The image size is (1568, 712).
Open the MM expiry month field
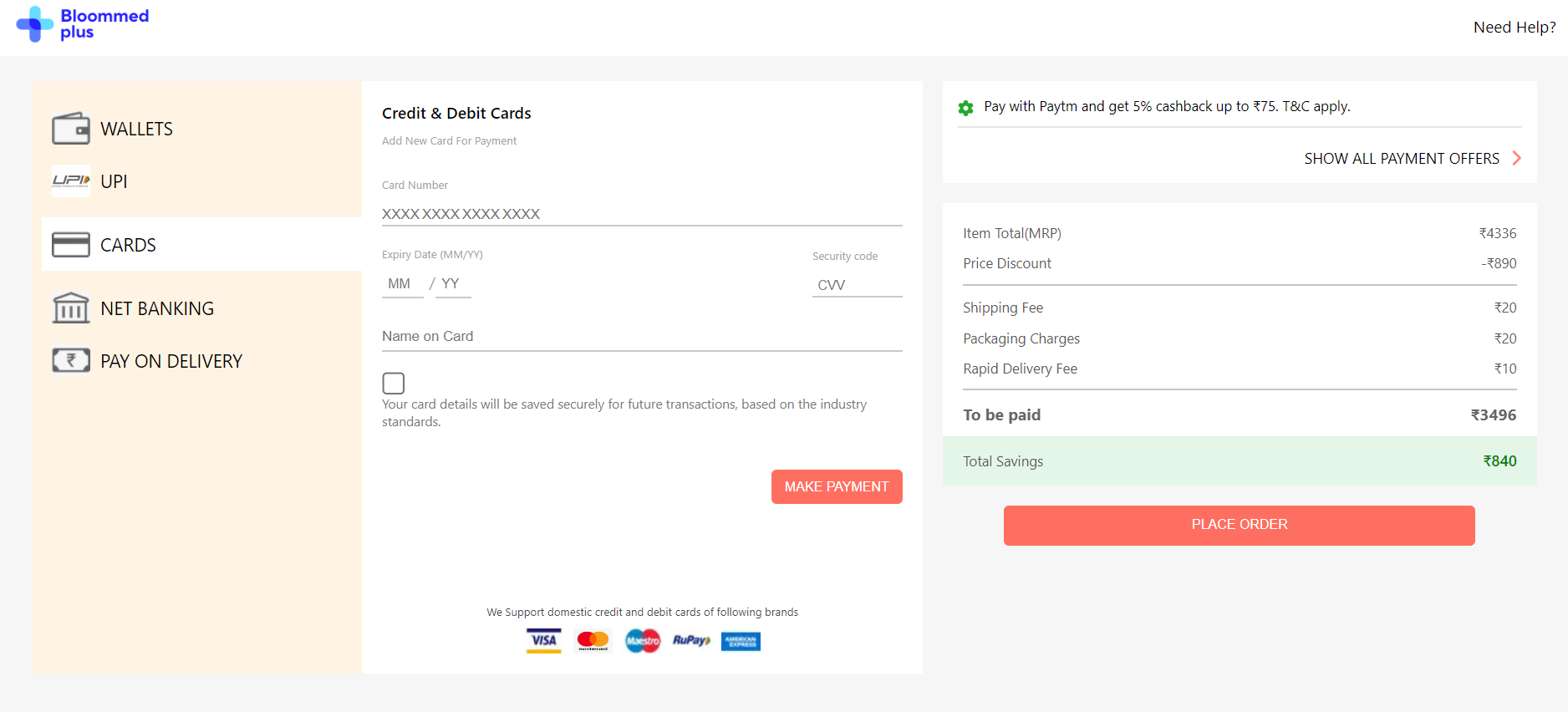401,284
